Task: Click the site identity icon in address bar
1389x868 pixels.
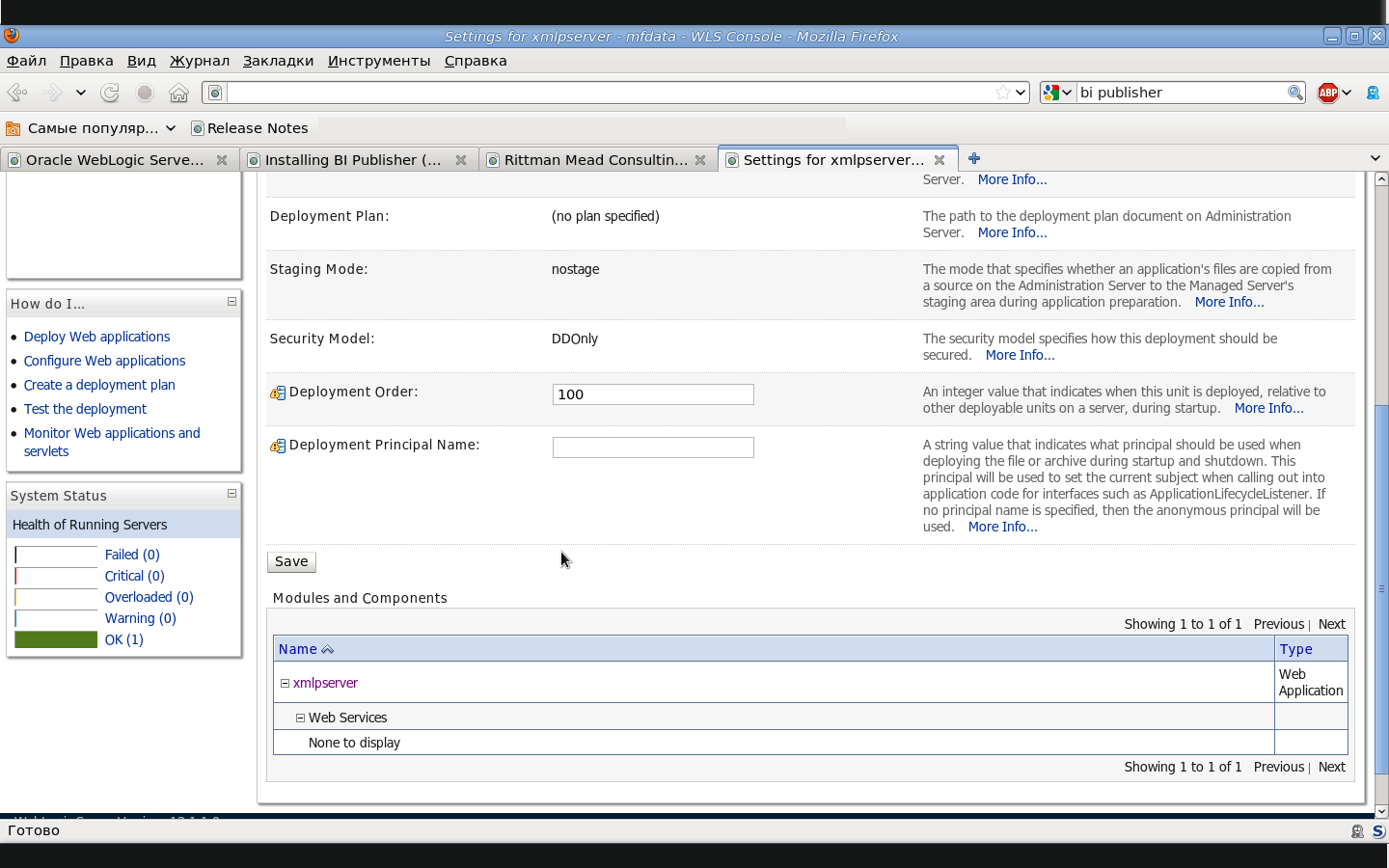Action: pyautogui.click(x=216, y=93)
